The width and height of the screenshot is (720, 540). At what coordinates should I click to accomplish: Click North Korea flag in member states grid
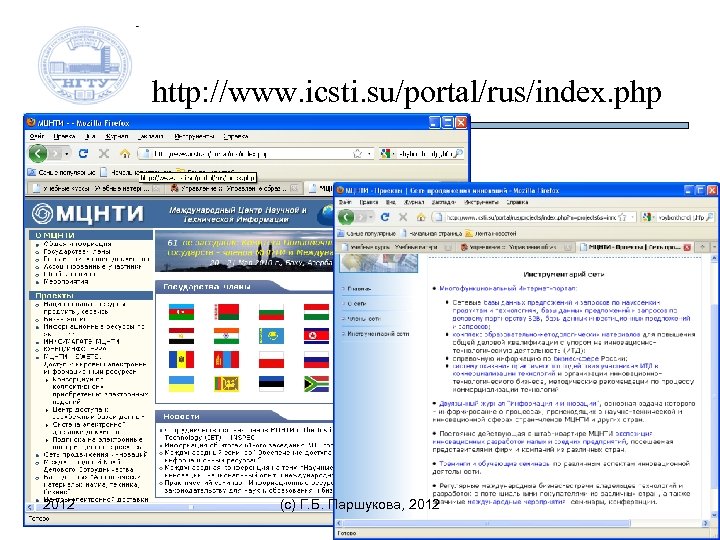316,336
